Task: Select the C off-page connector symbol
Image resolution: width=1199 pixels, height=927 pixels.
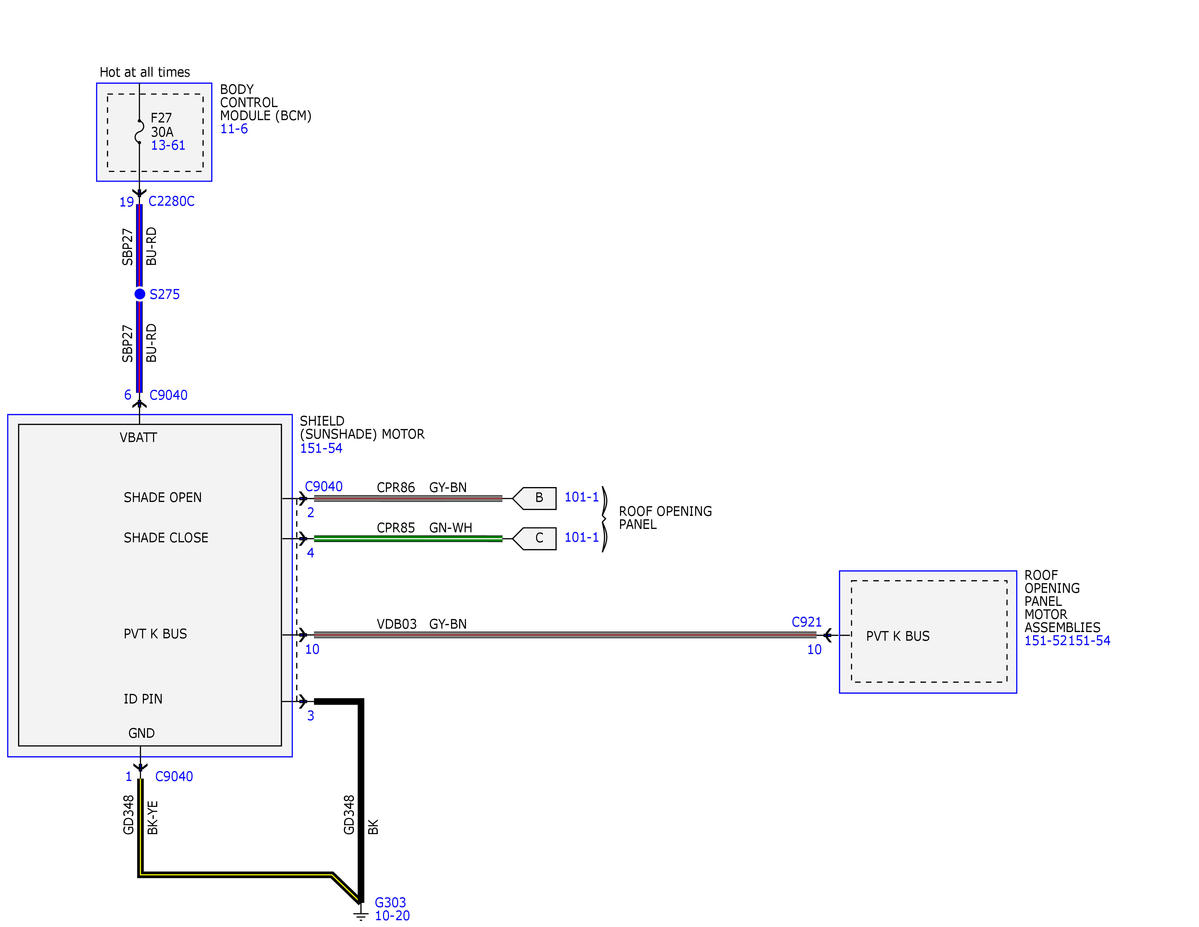Action: [x=535, y=538]
